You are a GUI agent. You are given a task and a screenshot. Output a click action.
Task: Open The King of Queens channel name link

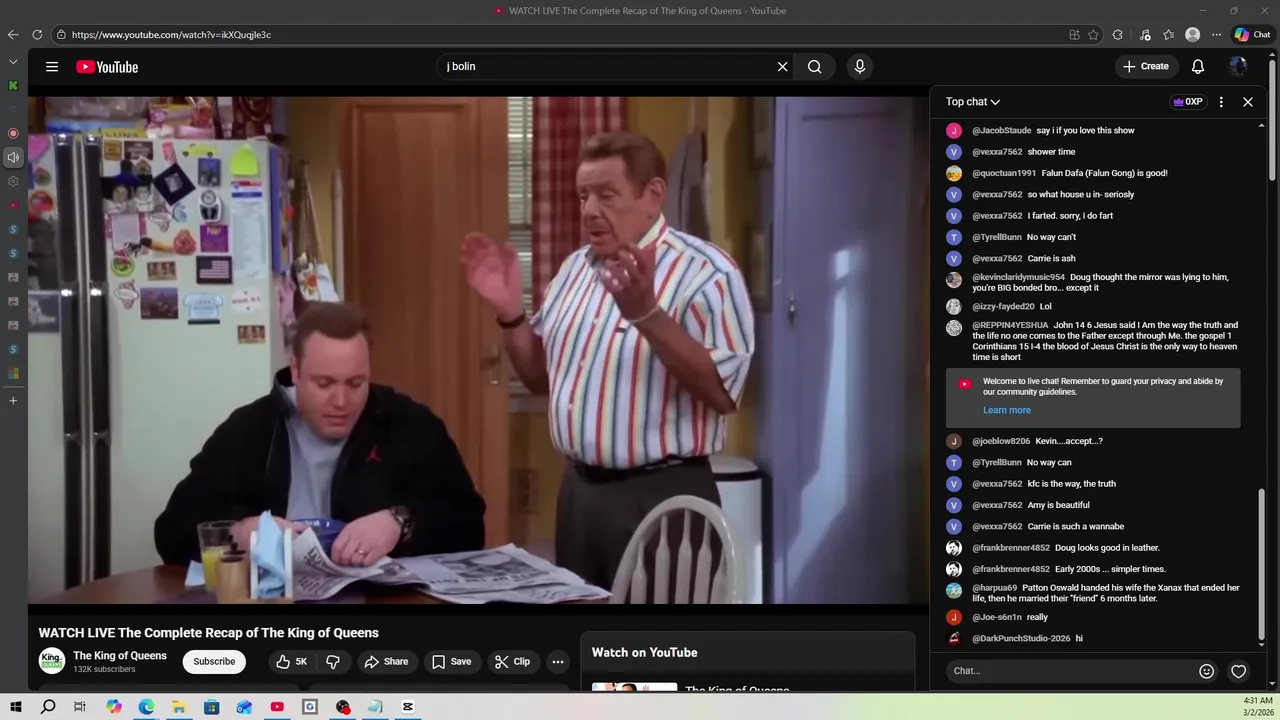click(x=120, y=656)
